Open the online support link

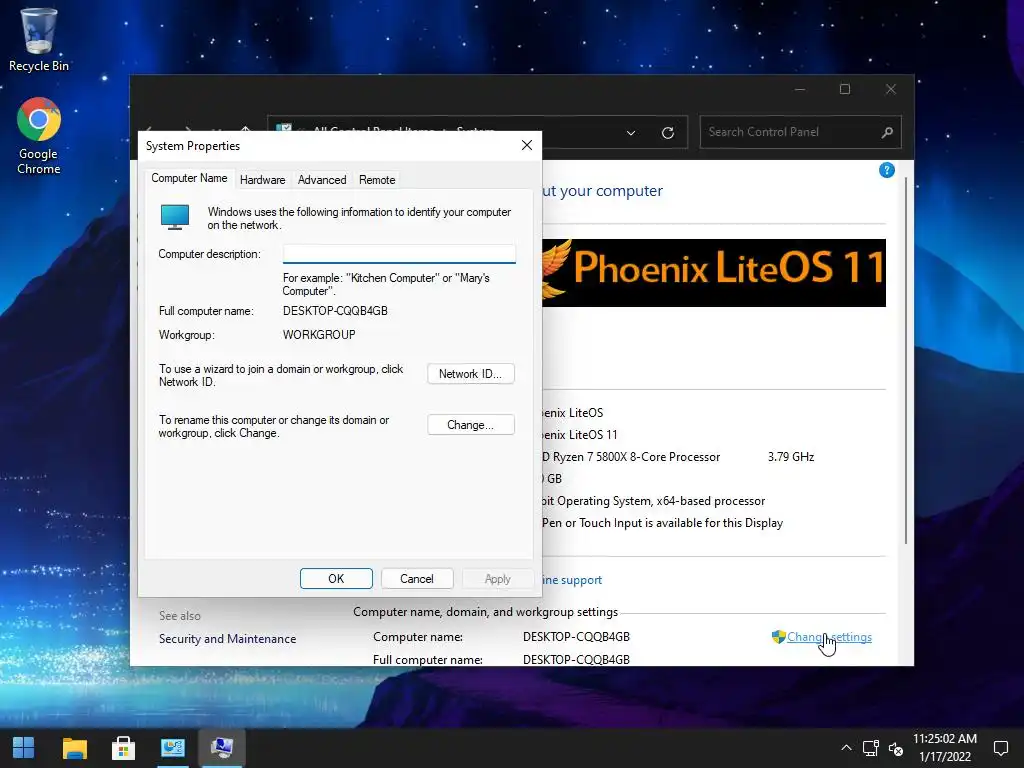click(571, 580)
